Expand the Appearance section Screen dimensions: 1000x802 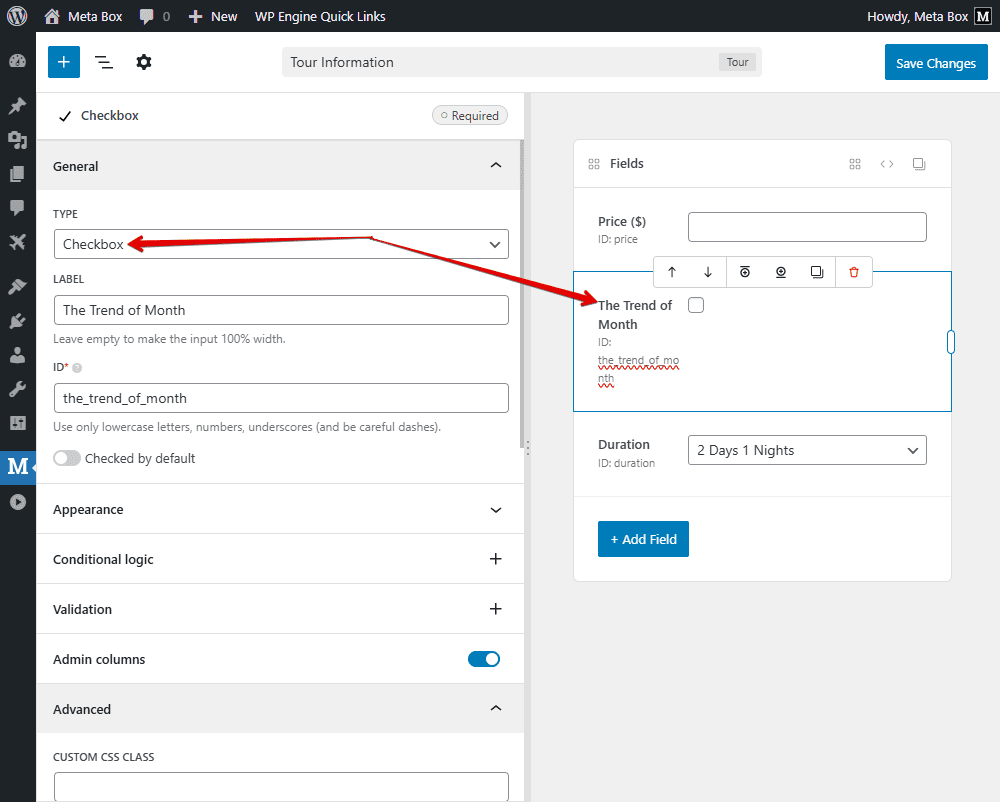pyautogui.click(x=280, y=509)
